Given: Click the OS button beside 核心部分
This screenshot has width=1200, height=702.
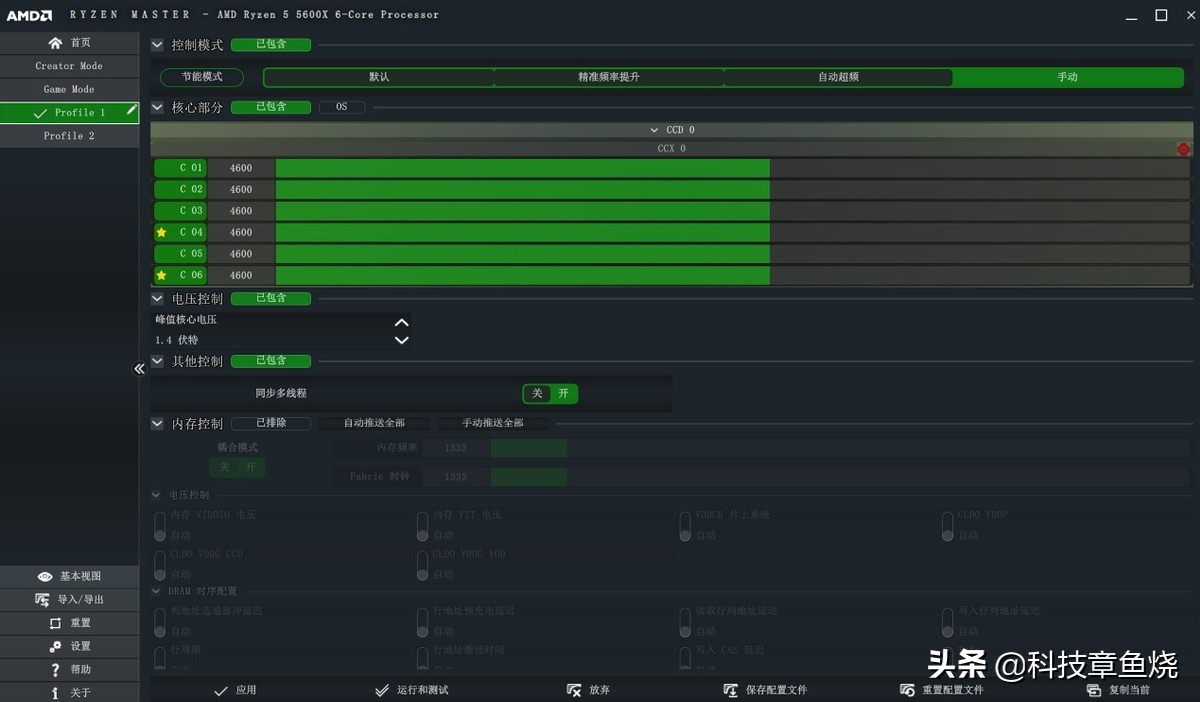Looking at the screenshot, I should [x=342, y=107].
